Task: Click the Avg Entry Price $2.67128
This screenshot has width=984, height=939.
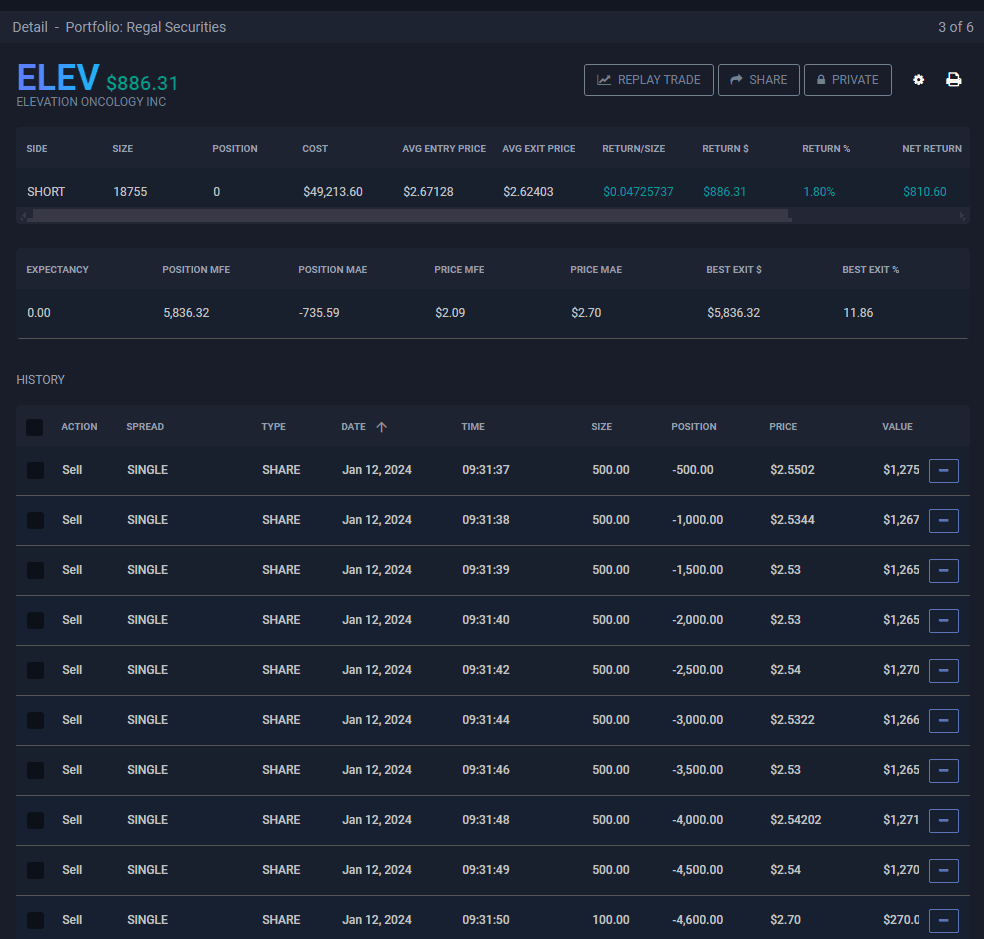Action: tap(428, 191)
